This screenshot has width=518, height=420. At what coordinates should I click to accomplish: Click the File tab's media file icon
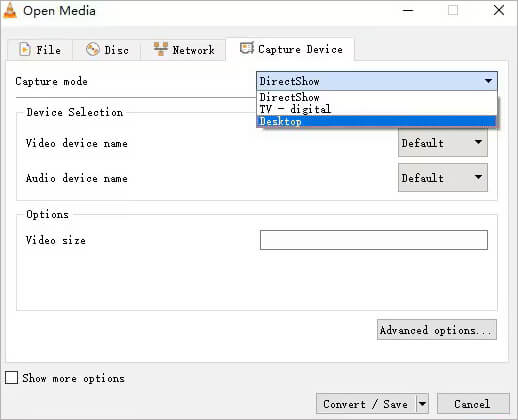pos(25,50)
